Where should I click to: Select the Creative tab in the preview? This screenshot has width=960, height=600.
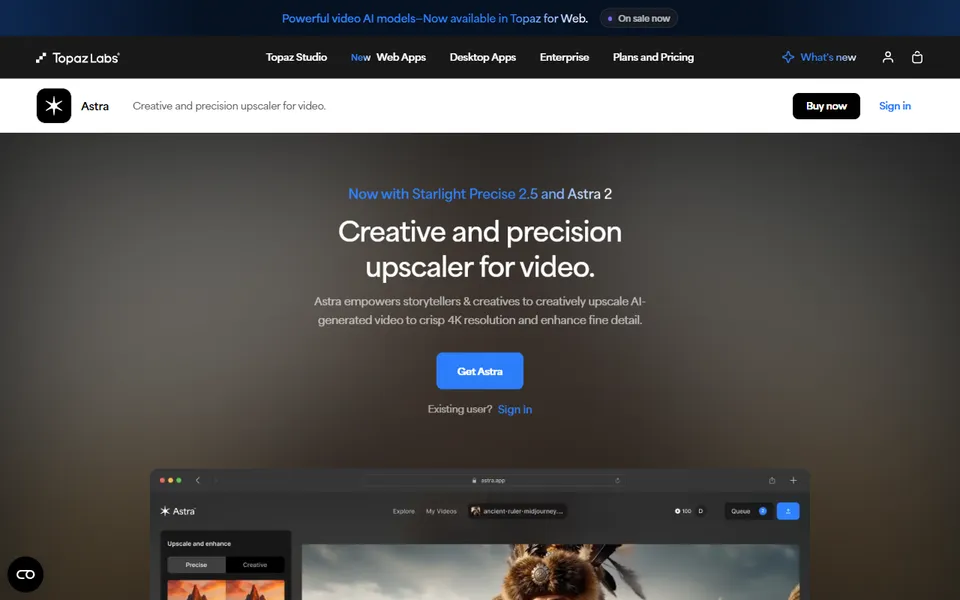click(x=255, y=565)
